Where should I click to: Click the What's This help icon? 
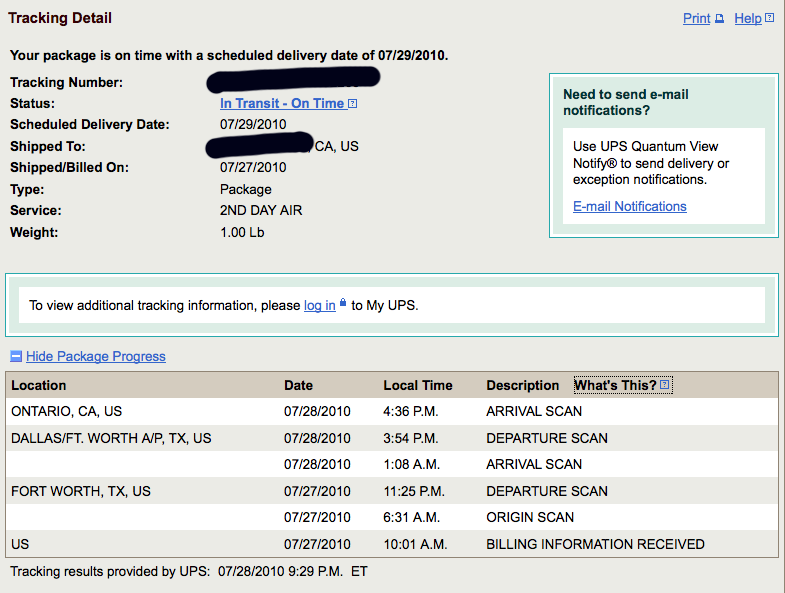coord(665,385)
